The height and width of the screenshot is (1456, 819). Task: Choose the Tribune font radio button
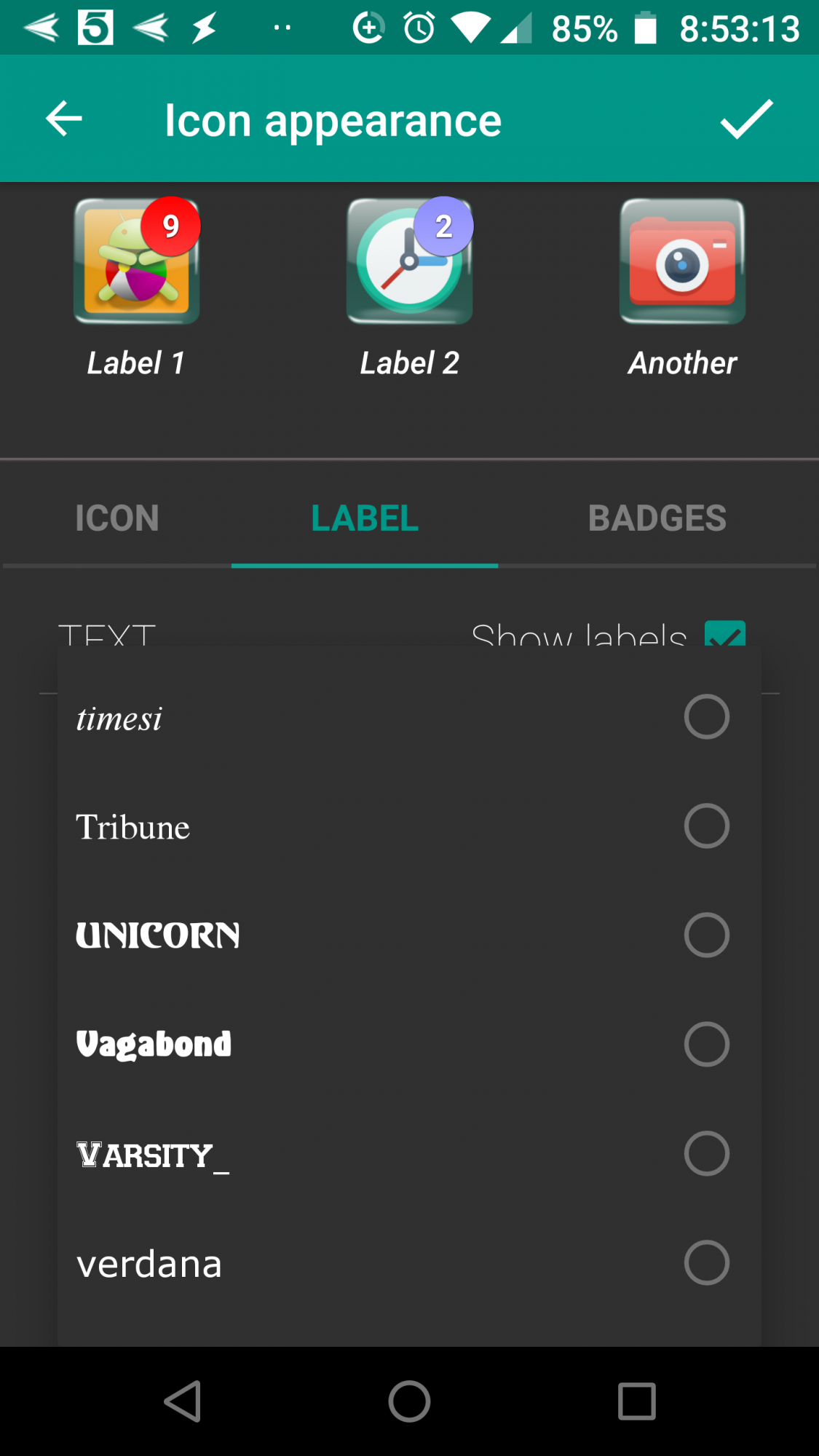coord(706,826)
